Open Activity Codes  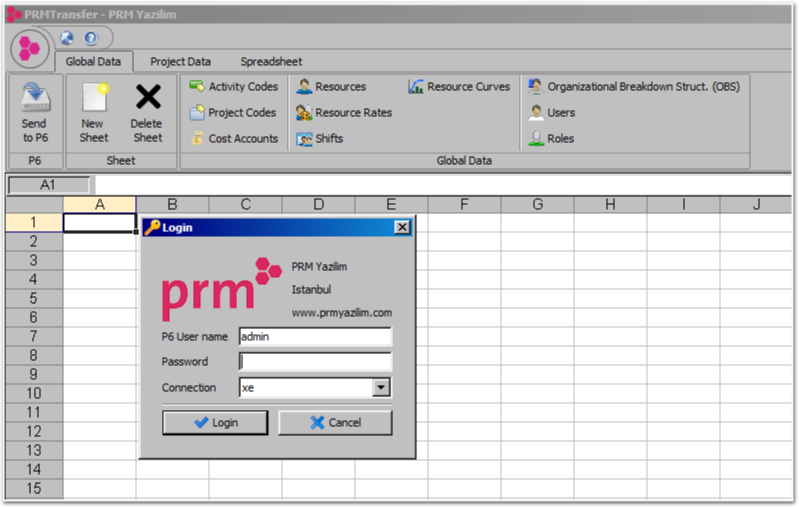pos(233,87)
